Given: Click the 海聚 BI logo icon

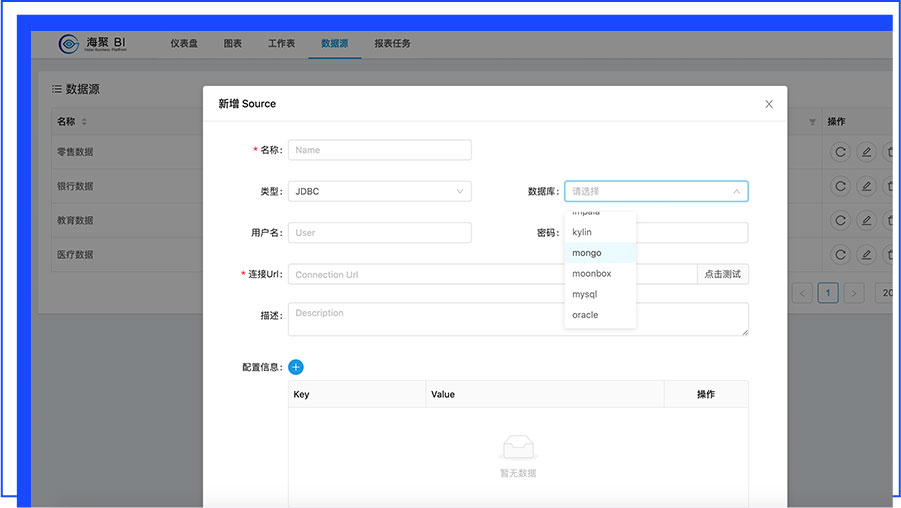Looking at the screenshot, I should tap(68, 44).
